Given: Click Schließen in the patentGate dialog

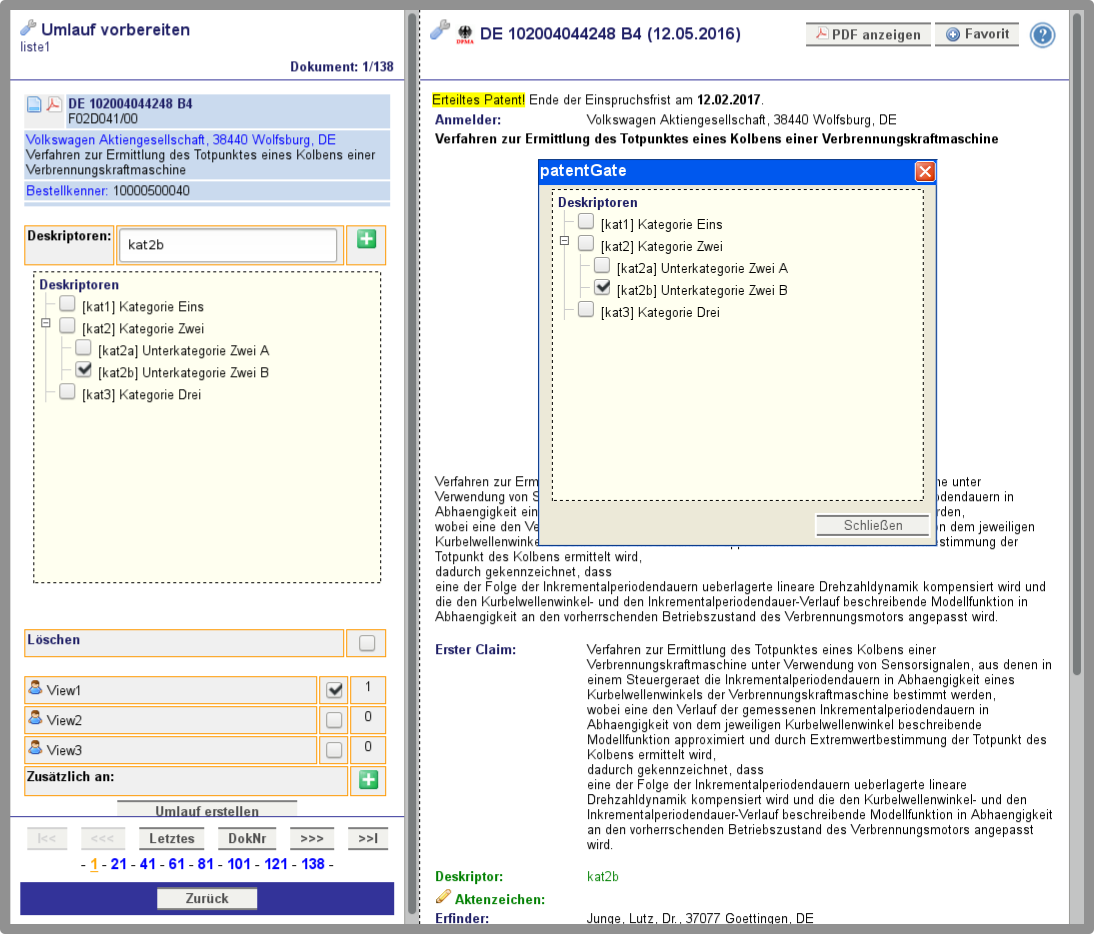Looking at the screenshot, I should (873, 525).
